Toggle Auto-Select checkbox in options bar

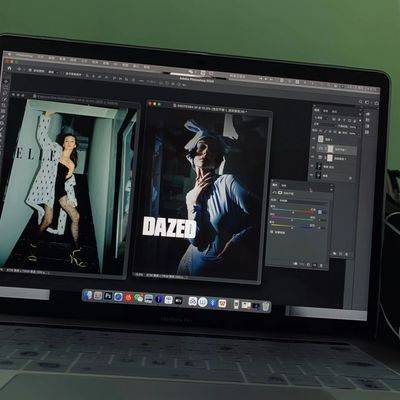coord(30,70)
